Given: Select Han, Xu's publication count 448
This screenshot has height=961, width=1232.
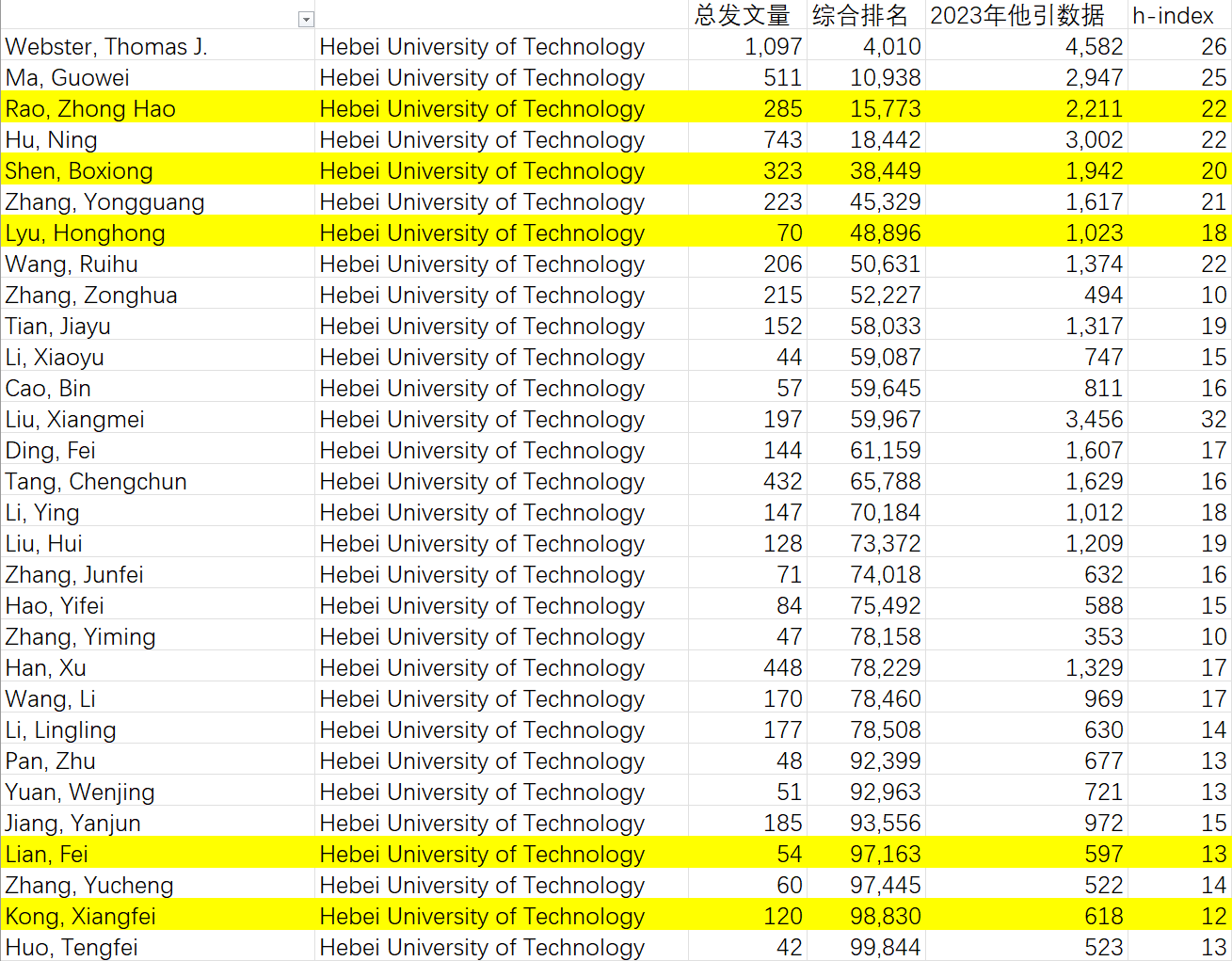Looking at the screenshot, I should [782, 668].
